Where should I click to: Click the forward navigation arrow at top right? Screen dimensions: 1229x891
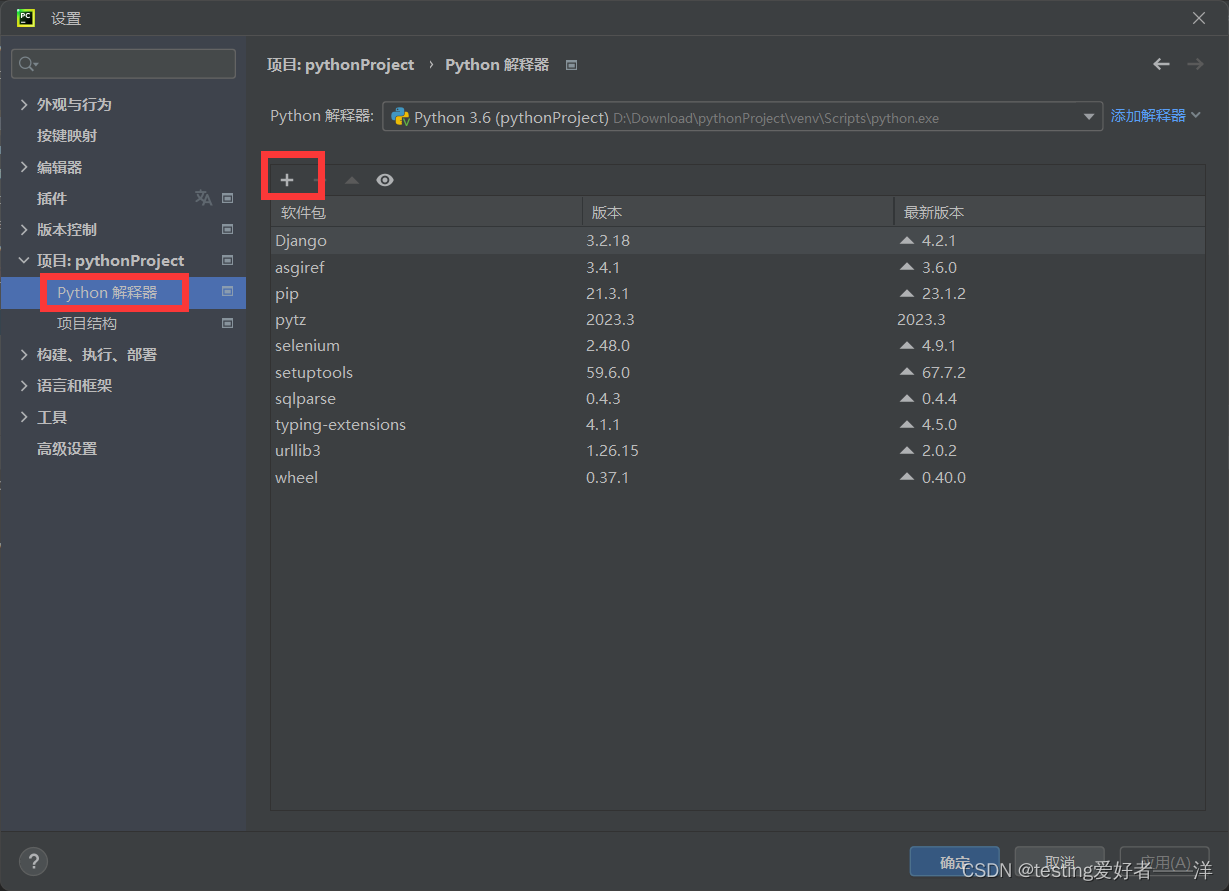(x=1195, y=64)
